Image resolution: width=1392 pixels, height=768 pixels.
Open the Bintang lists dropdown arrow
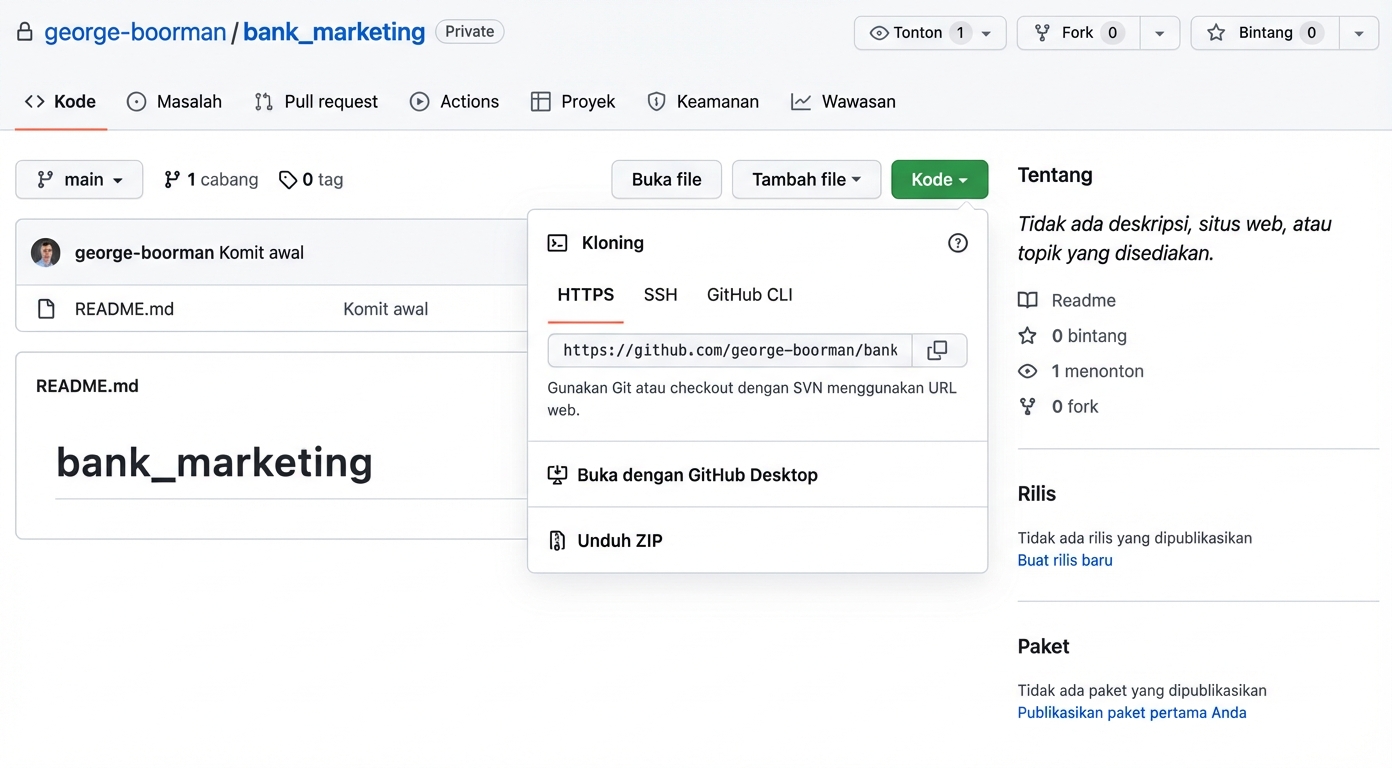point(1358,33)
